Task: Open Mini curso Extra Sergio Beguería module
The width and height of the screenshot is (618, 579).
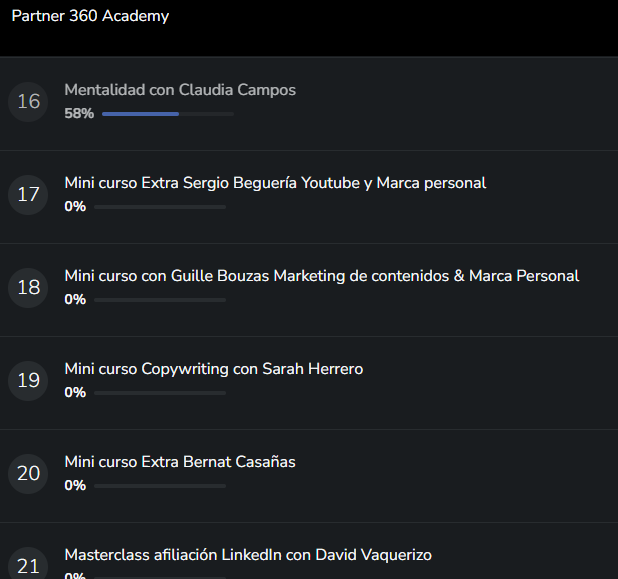Action: click(x=275, y=183)
